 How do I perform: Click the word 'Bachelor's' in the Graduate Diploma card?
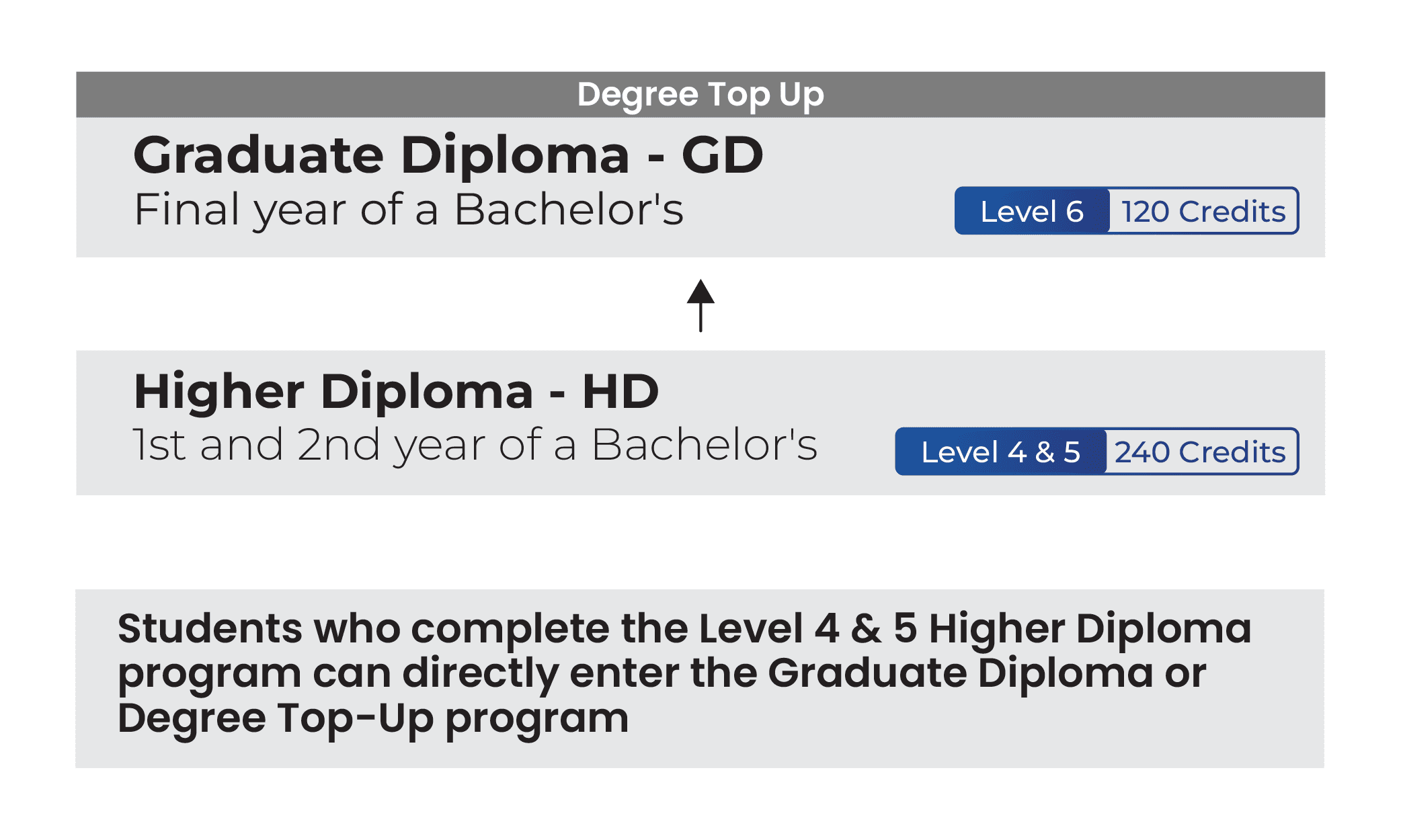569,210
